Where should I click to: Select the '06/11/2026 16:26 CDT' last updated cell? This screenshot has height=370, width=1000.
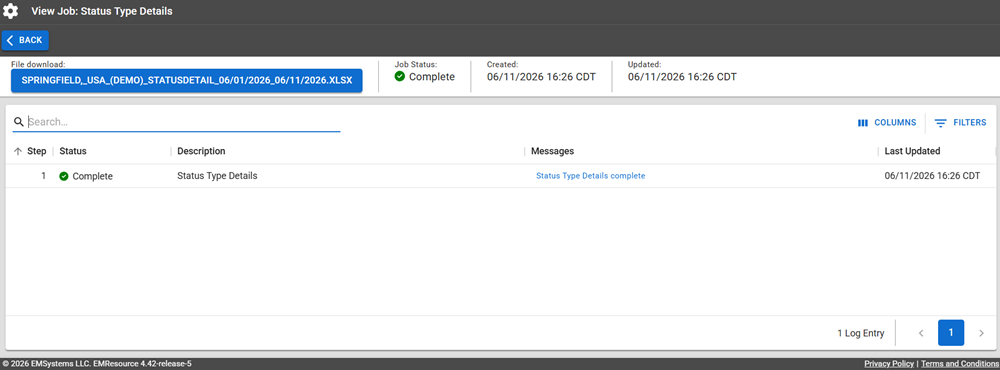pyautogui.click(x=932, y=176)
